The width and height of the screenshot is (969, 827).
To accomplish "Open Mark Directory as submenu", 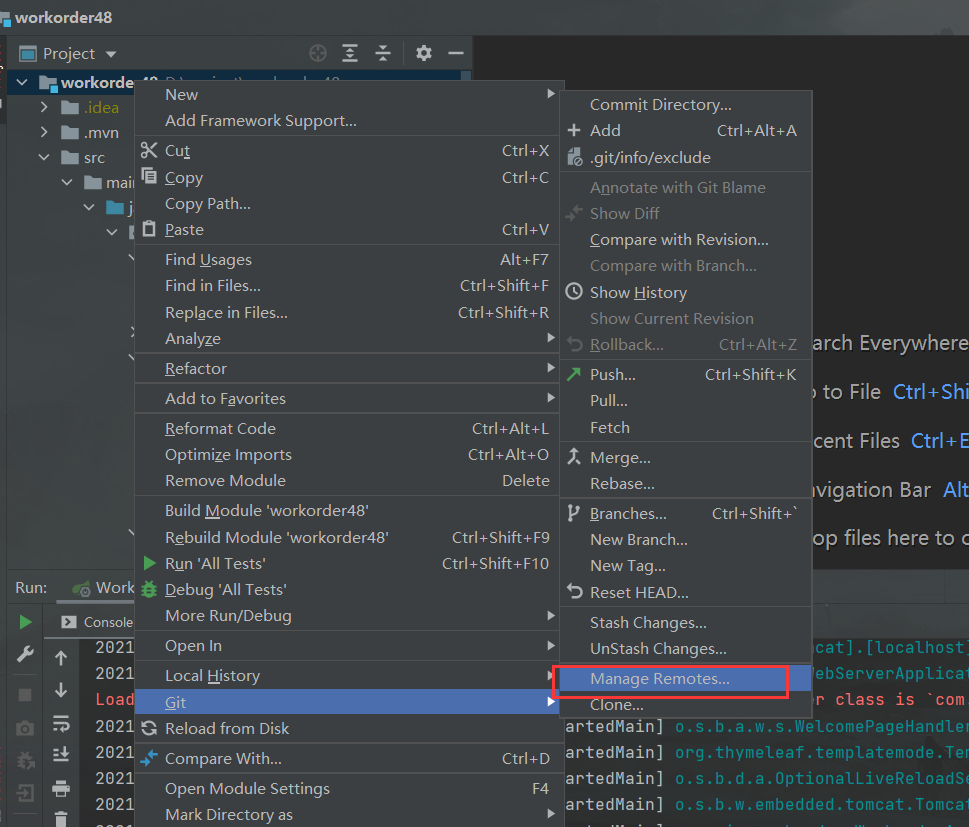I will click(347, 815).
